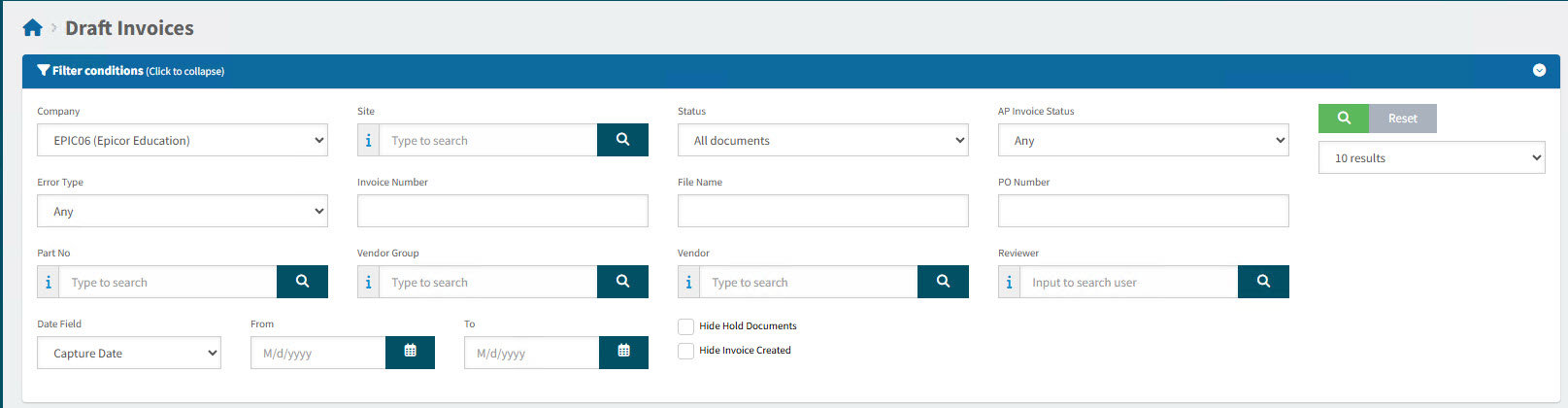
Task: Click the Vendor Group search magnifier icon
Action: pyautogui.click(x=622, y=282)
